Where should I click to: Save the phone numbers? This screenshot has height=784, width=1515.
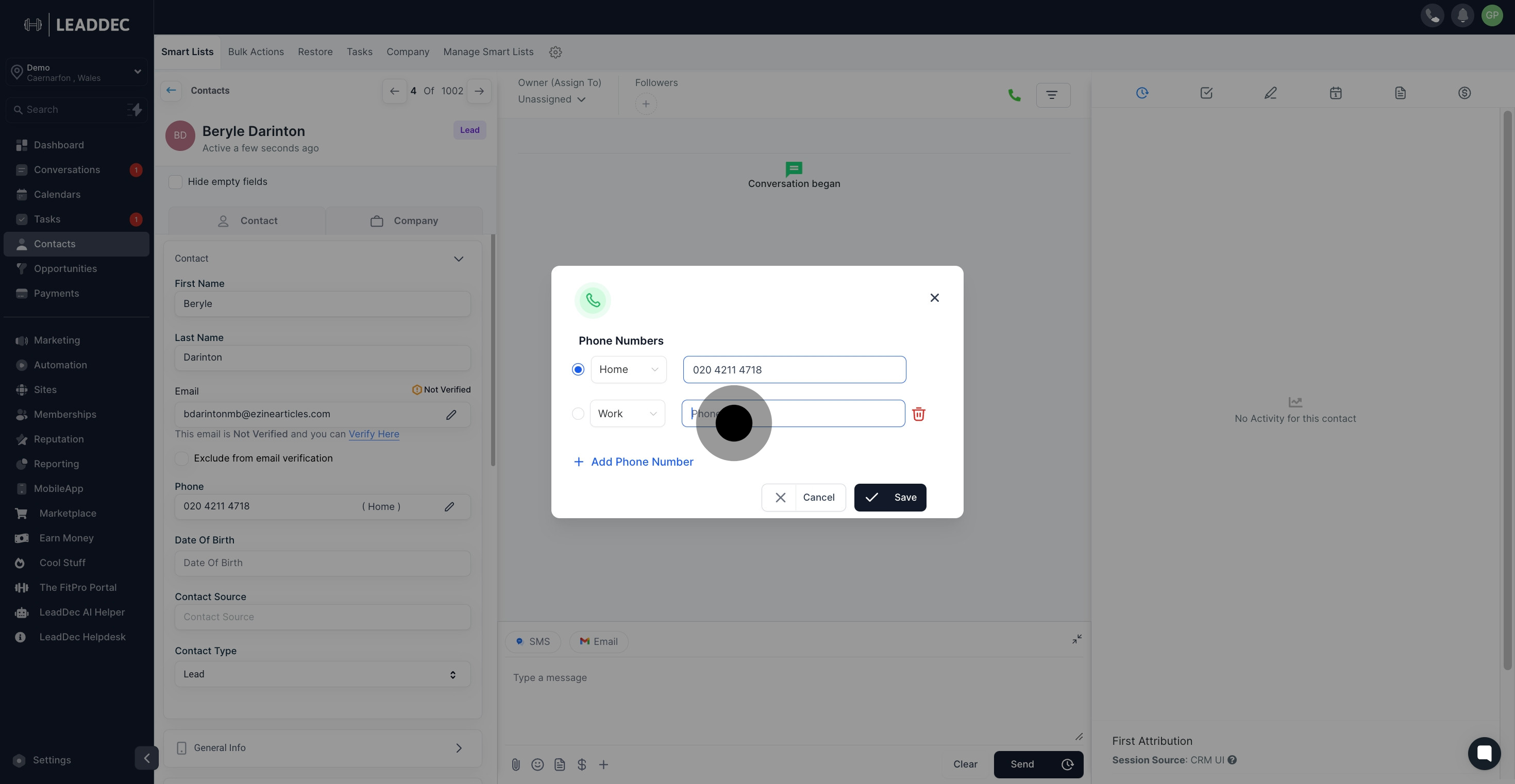890,498
